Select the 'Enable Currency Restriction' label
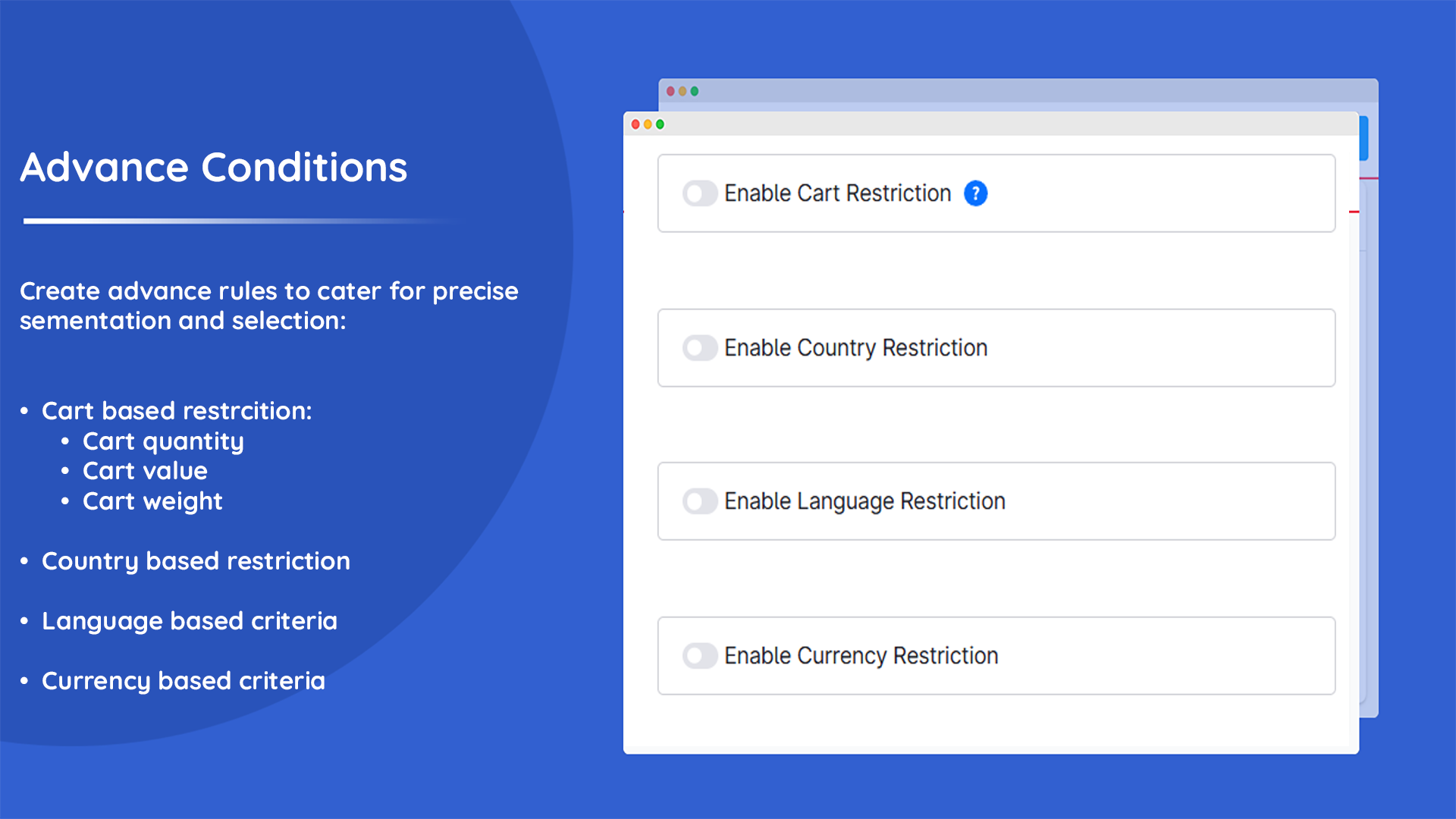Screen dimensions: 1456x819 click(861, 656)
